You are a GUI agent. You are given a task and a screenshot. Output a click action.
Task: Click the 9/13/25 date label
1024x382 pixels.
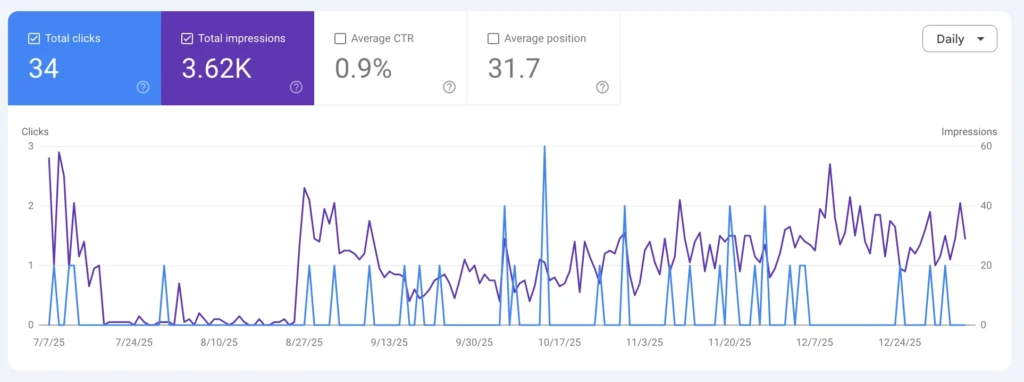[389, 342]
